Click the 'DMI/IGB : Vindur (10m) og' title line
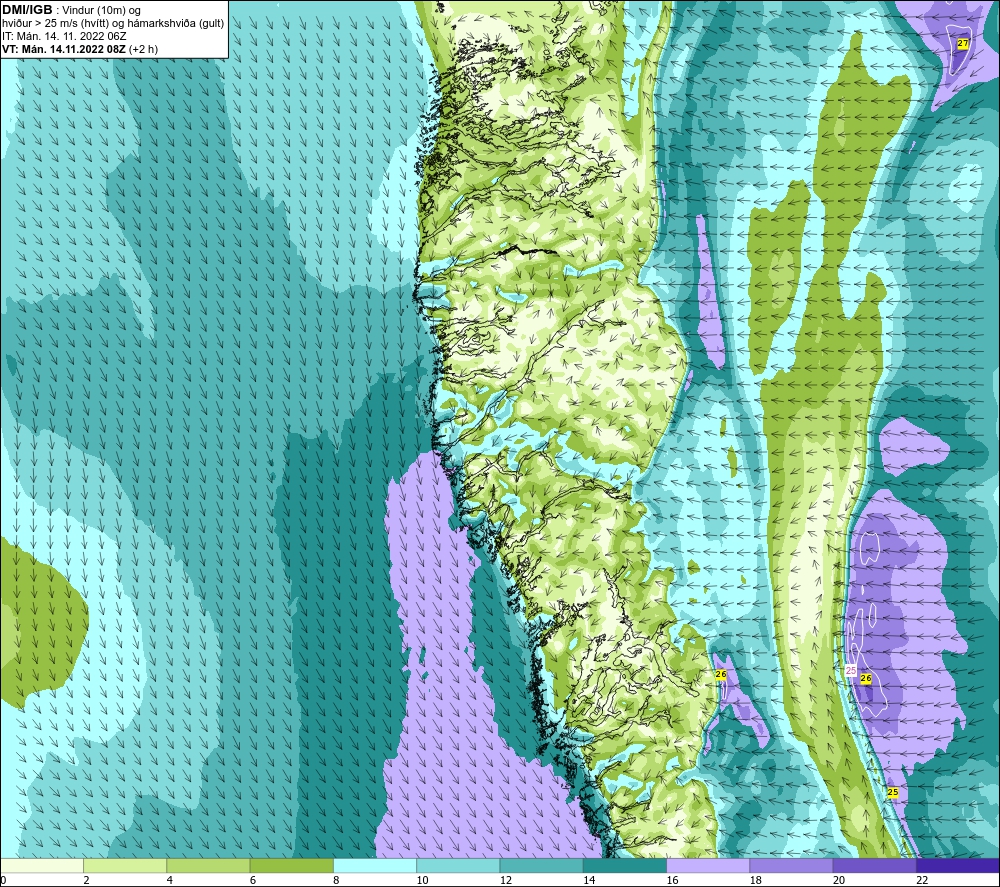1000x887 pixels. 72,10
